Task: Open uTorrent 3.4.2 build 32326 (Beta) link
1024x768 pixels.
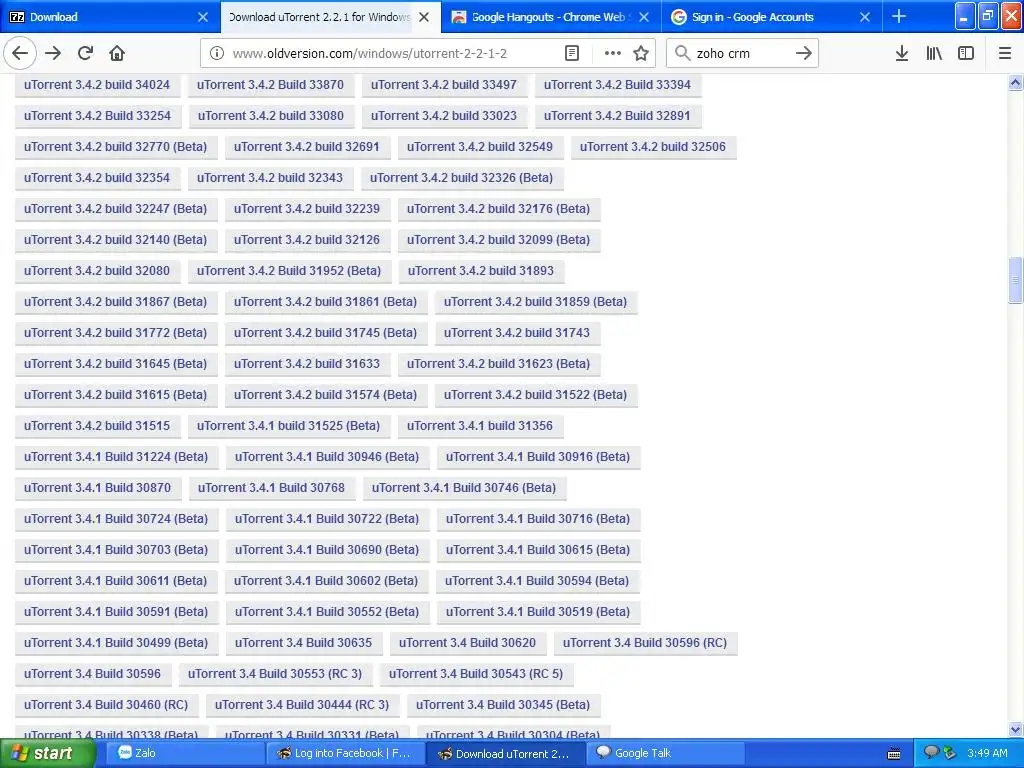Action: (x=461, y=178)
